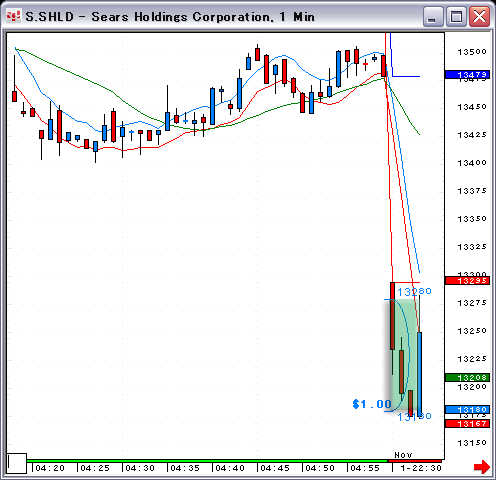Image resolution: width=496 pixels, height=480 pixels.
Task: Click the 04:55 time axis label
Action: [x=365, y=468]
